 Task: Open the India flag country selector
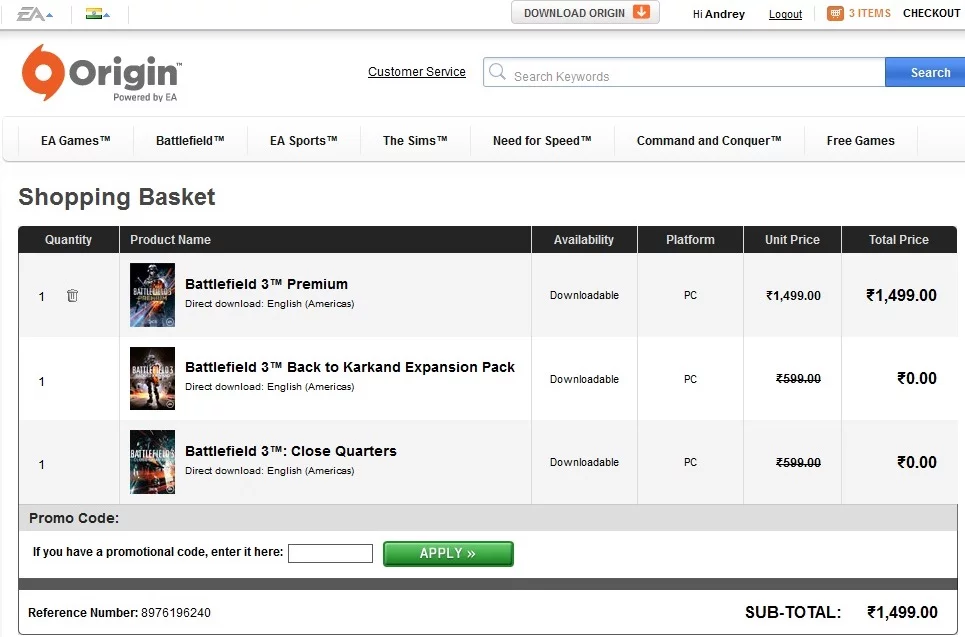(x=97, y=14)
